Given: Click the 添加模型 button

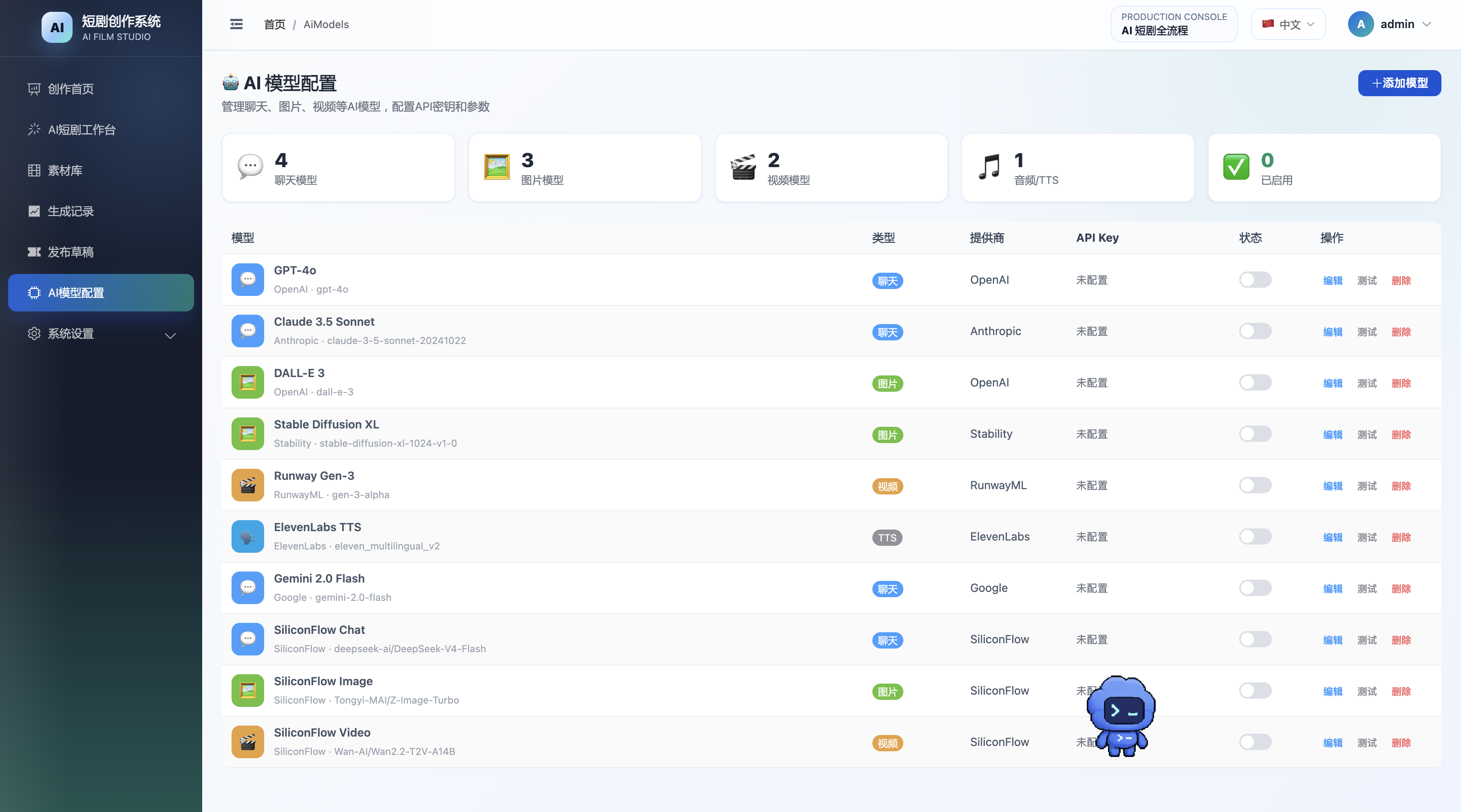Looking at the screenshot, I should 1399,83.
